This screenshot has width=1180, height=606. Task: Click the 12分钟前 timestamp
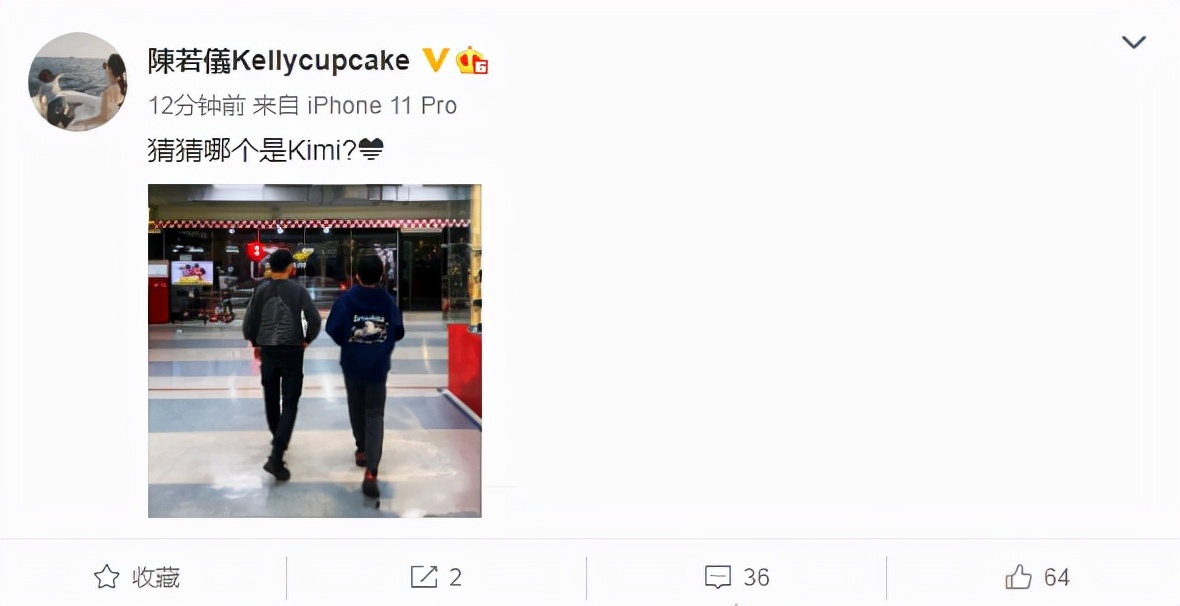coord(196,105)
